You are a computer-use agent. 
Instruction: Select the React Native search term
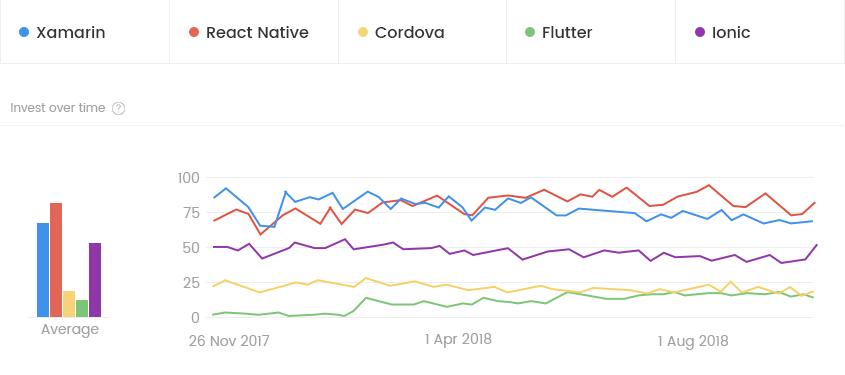[x=257, y=33]
